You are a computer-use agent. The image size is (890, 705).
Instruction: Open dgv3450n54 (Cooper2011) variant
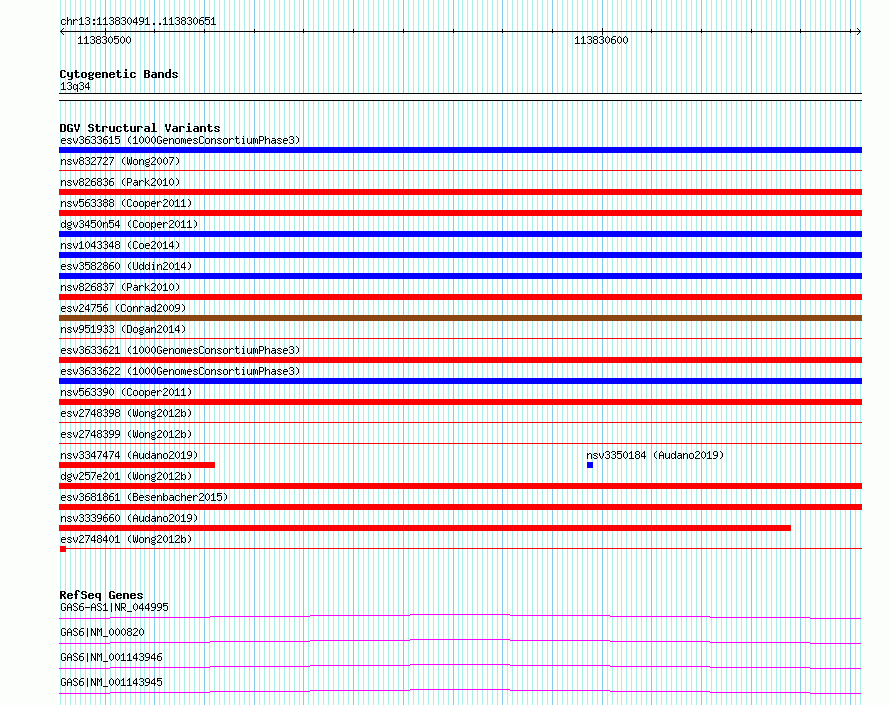(129, 224)
